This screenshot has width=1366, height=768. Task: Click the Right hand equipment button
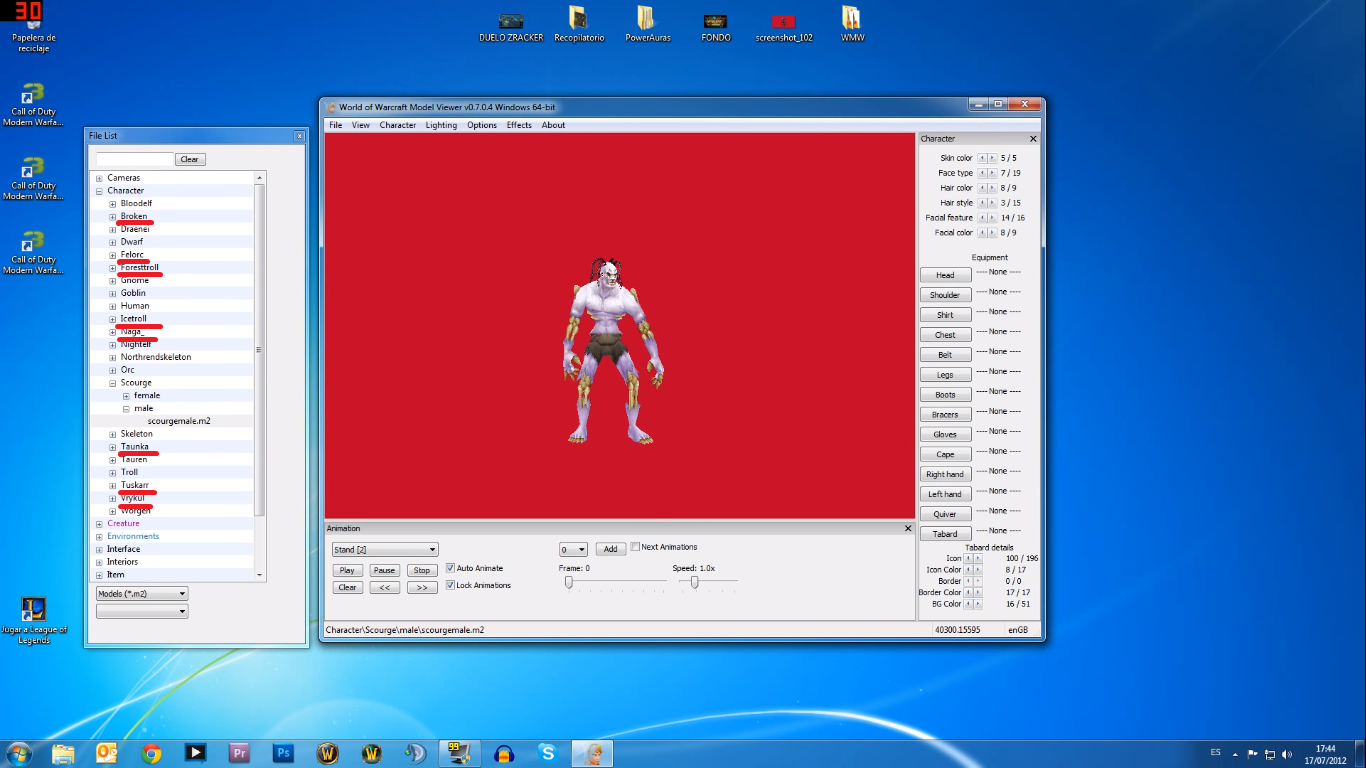[x=945, y=474]
